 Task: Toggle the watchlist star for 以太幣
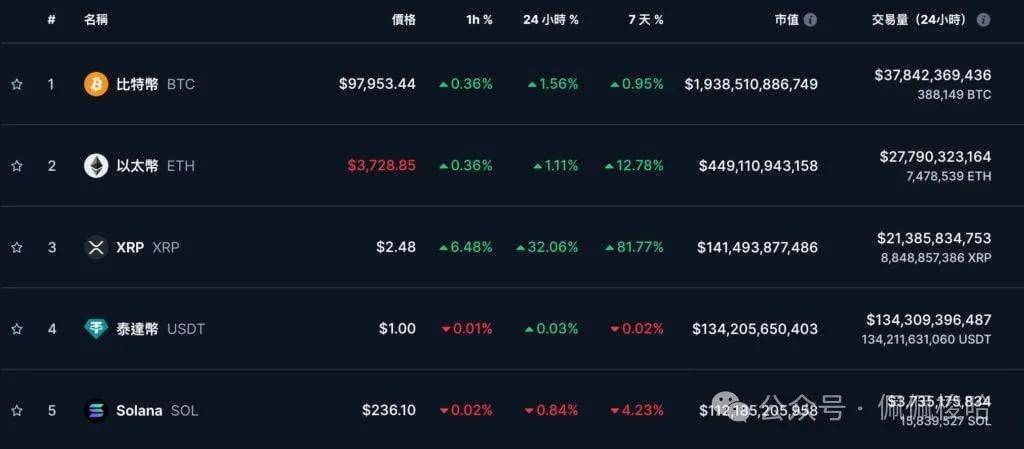click(17, 166)
